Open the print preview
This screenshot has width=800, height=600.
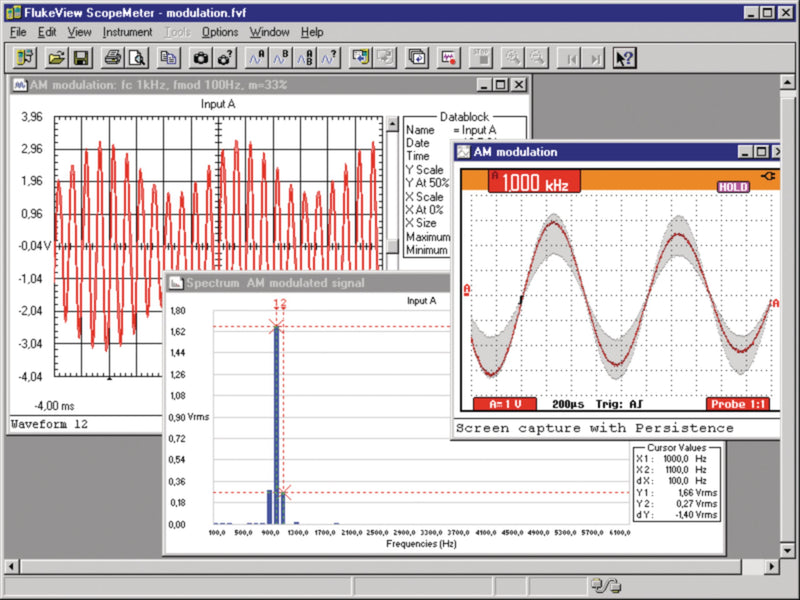pyautogui.click(x=138, y=57)
